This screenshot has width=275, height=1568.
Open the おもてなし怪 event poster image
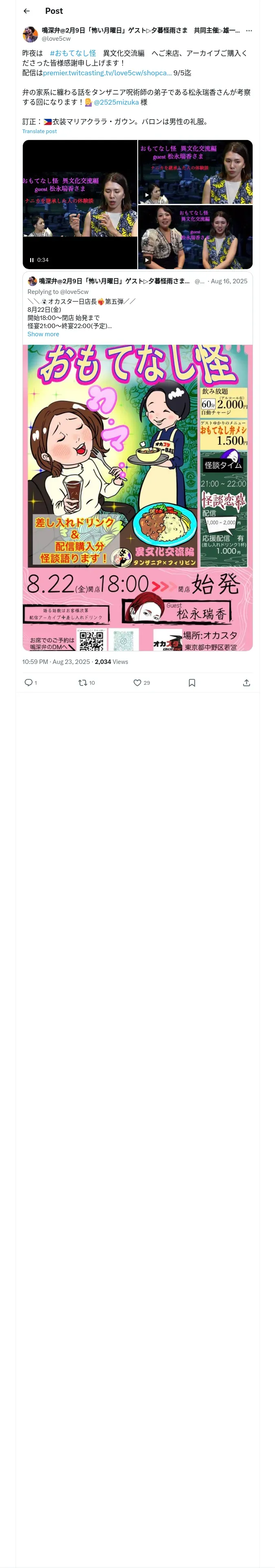(x=138, y=498)
